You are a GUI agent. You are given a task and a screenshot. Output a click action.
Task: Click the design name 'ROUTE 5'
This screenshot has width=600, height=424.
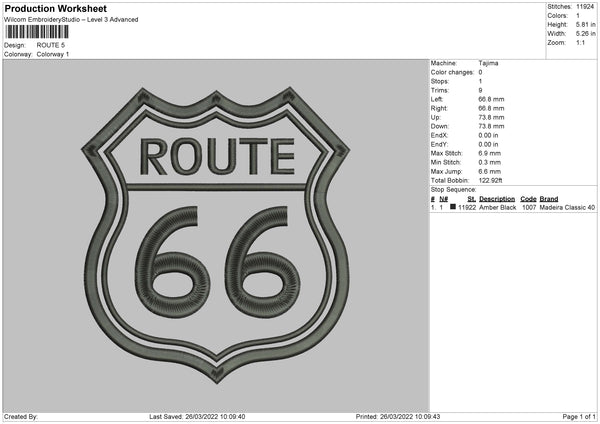point(51,45)
